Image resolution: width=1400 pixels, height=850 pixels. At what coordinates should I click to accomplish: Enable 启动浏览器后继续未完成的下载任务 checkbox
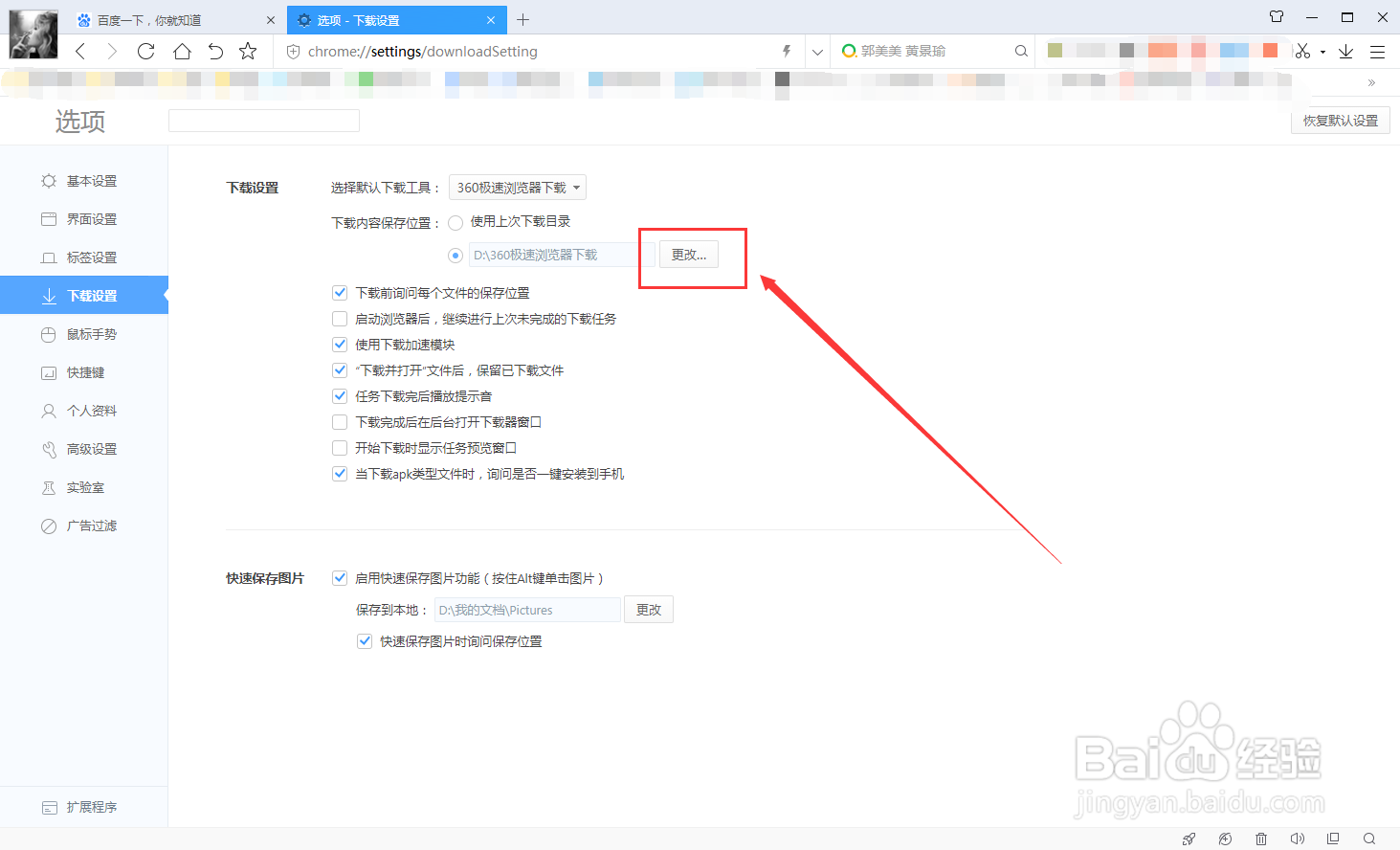[340, 319]
